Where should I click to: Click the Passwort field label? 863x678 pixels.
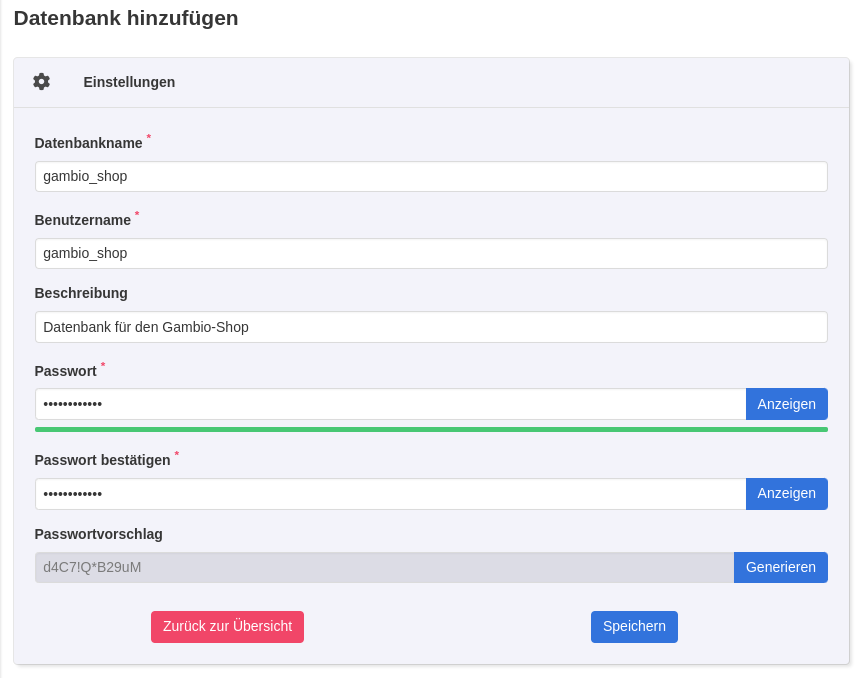point(67,370)
